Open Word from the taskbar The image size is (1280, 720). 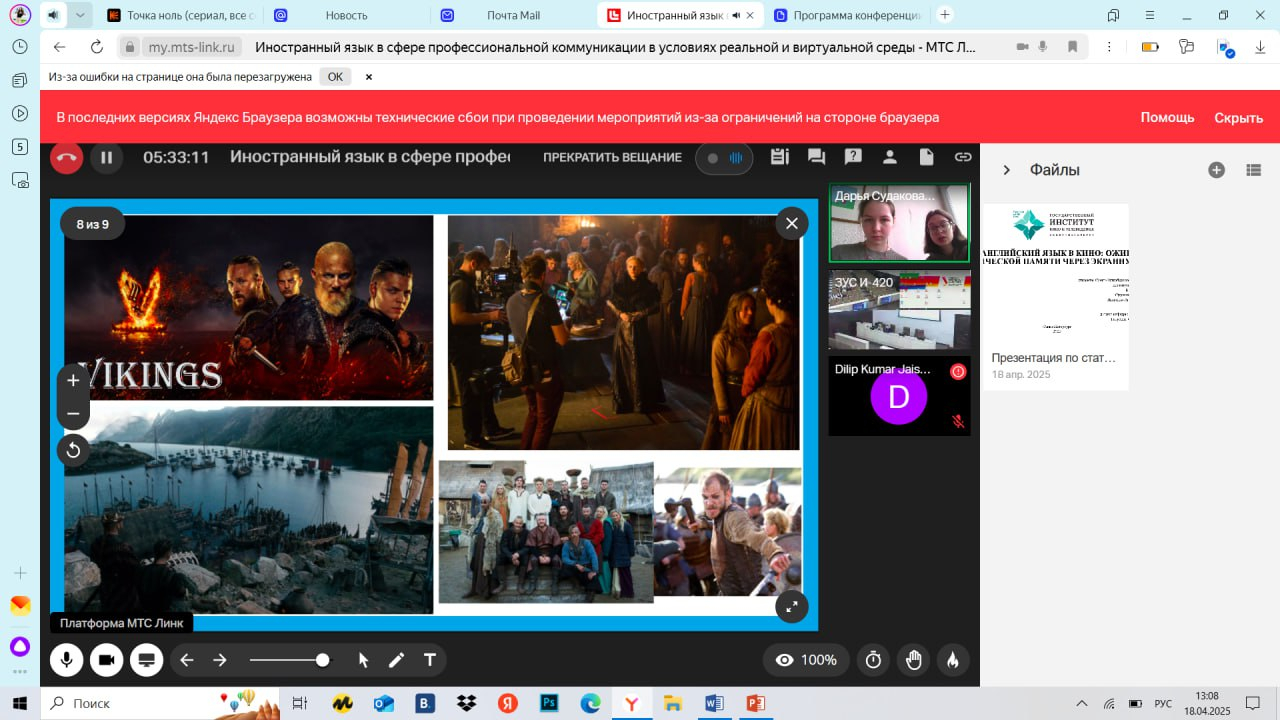[x=714, y=703]
